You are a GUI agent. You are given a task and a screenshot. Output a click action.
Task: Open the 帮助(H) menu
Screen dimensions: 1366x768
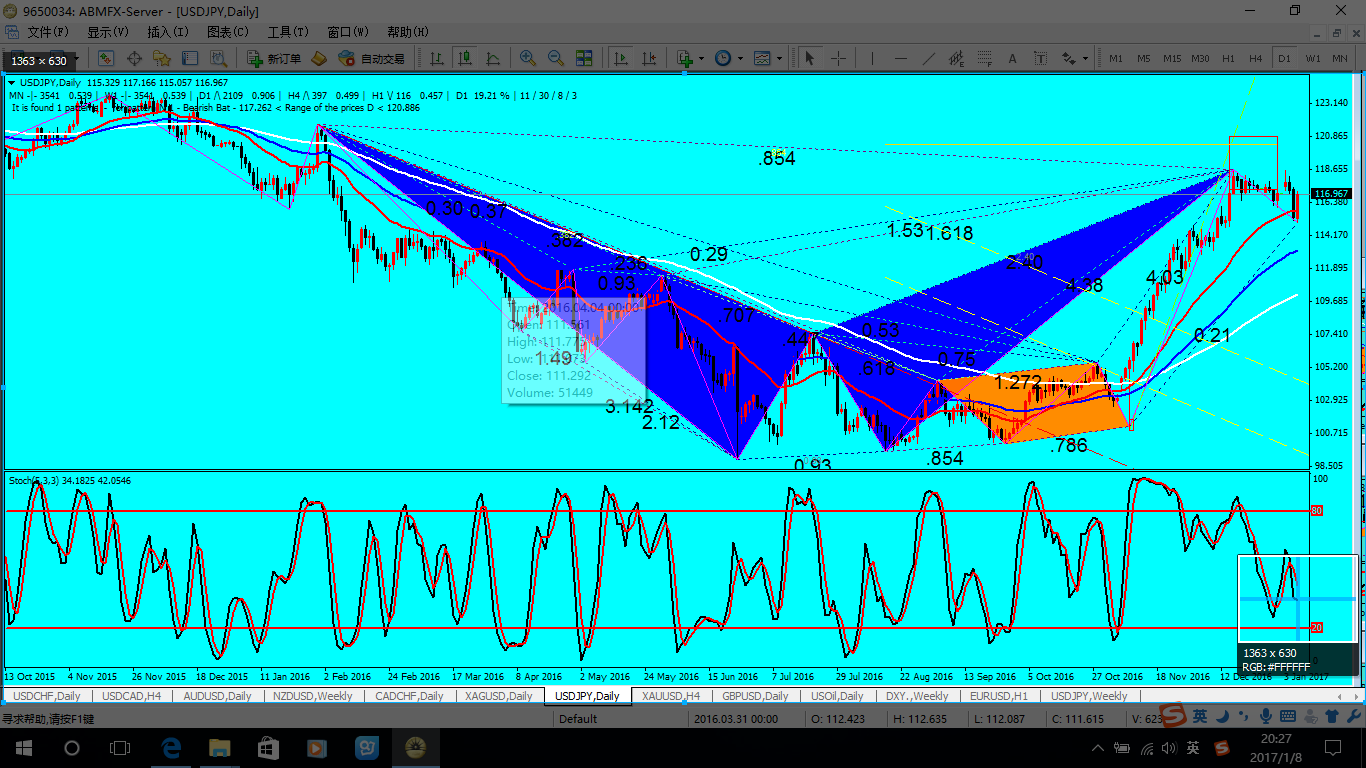click(x=408, y=32)
